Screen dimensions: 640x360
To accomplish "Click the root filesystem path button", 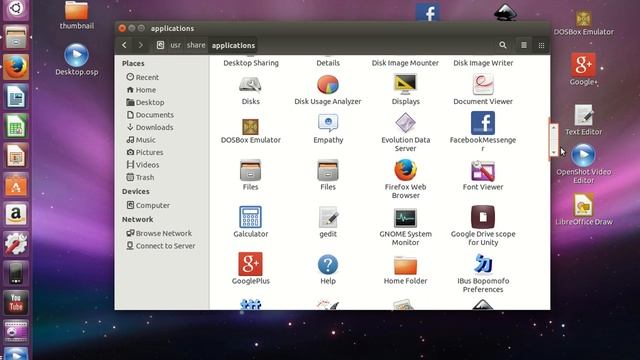I will (x=160, y=45).
